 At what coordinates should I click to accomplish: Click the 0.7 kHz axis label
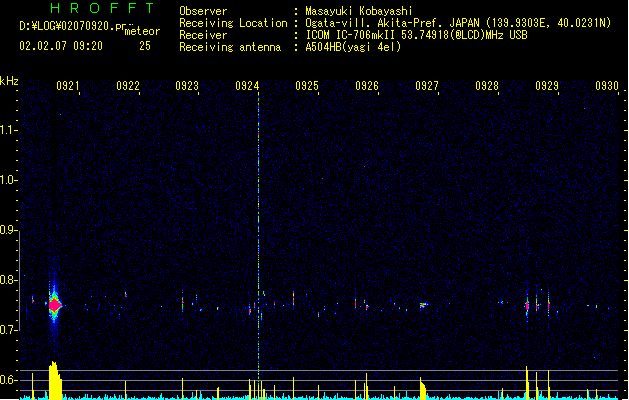pos(9,330)
